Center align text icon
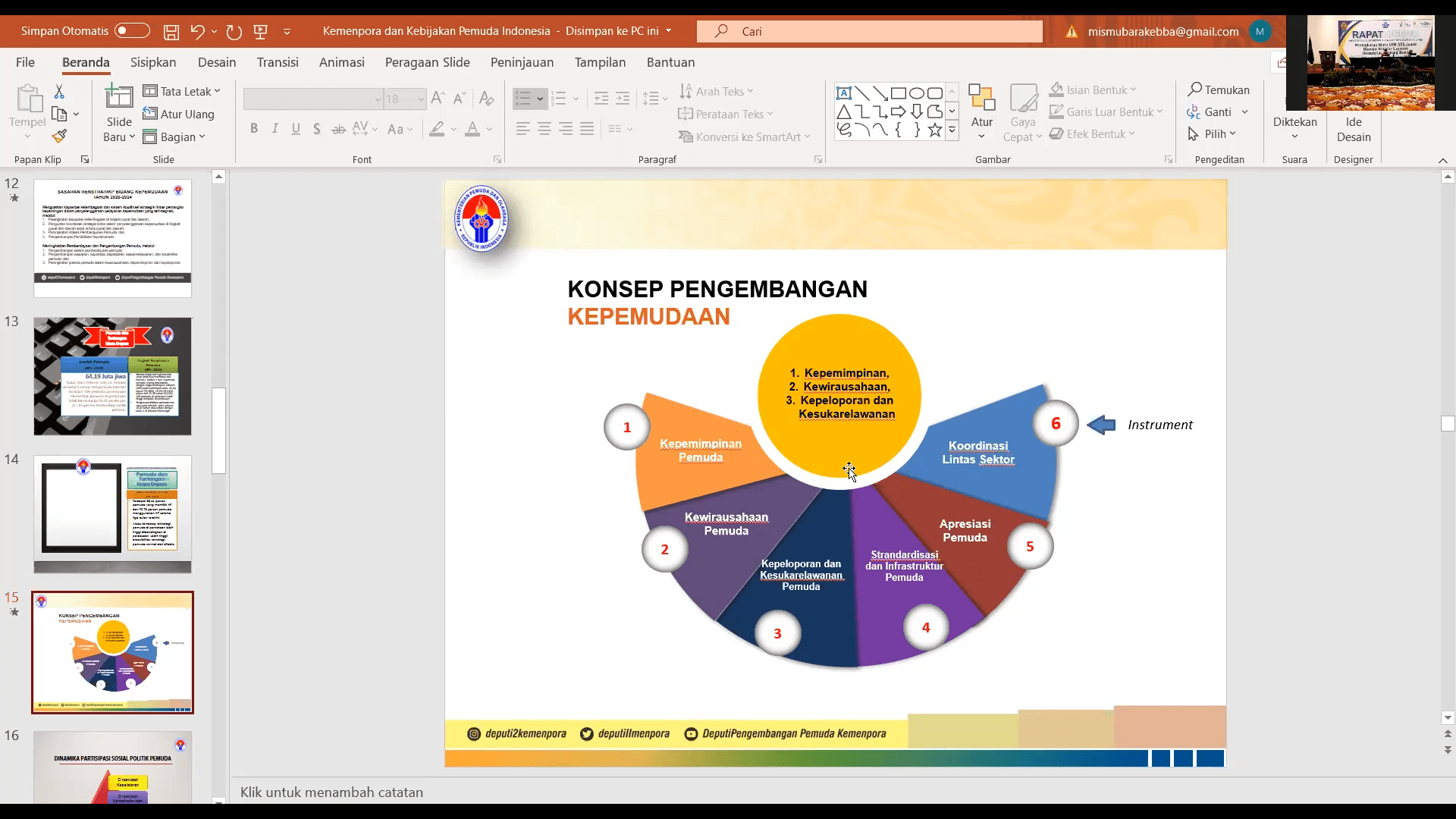The height and width of the screenshot is (819, 1456). click(544, 129)
